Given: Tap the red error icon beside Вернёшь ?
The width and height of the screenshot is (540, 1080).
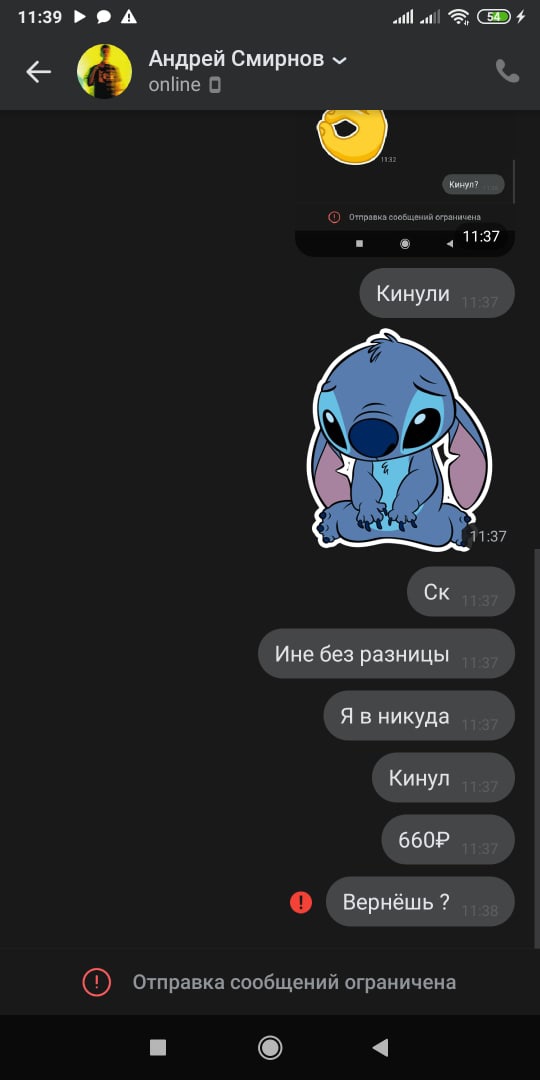Looking at the screenshot, I should point(301,902).
